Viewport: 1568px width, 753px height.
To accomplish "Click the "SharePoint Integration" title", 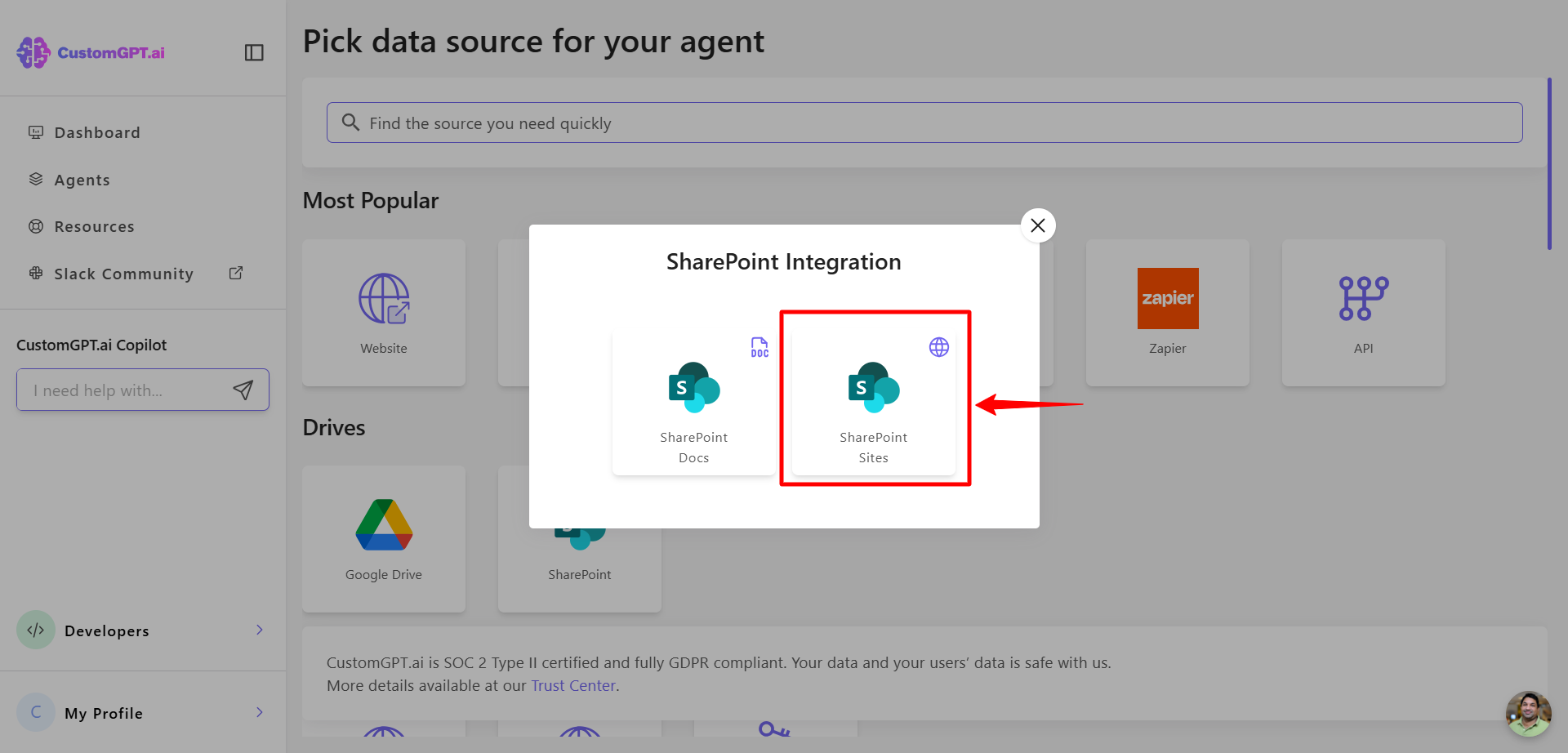I will 784,262.
